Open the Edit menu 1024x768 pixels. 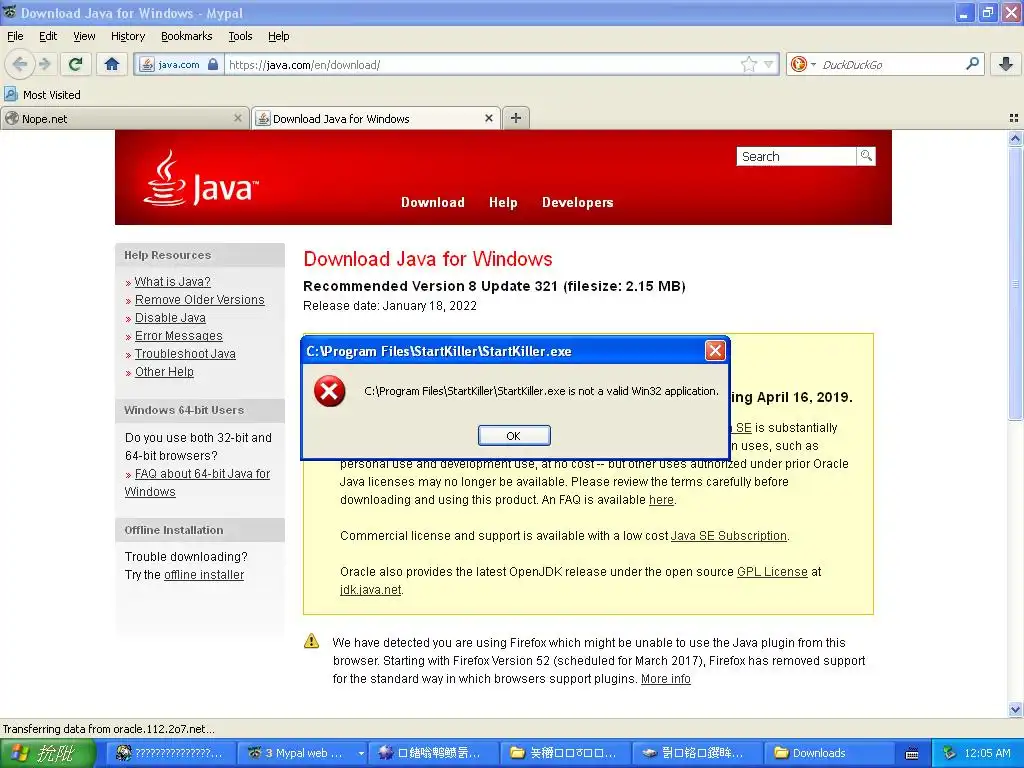tap(48, 36)
